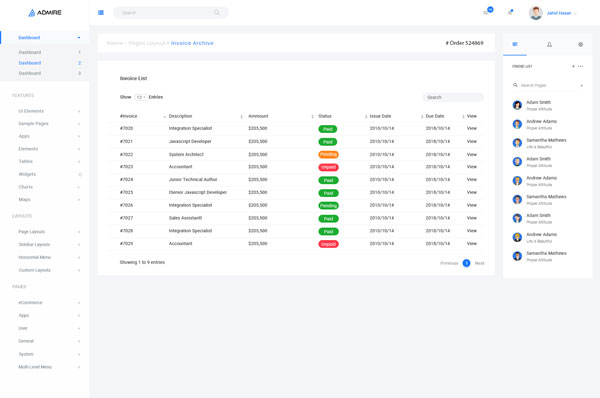The width and height of the screenshot is (600, 398).
Task: View invoice #7022
Action: click(472, 155)
